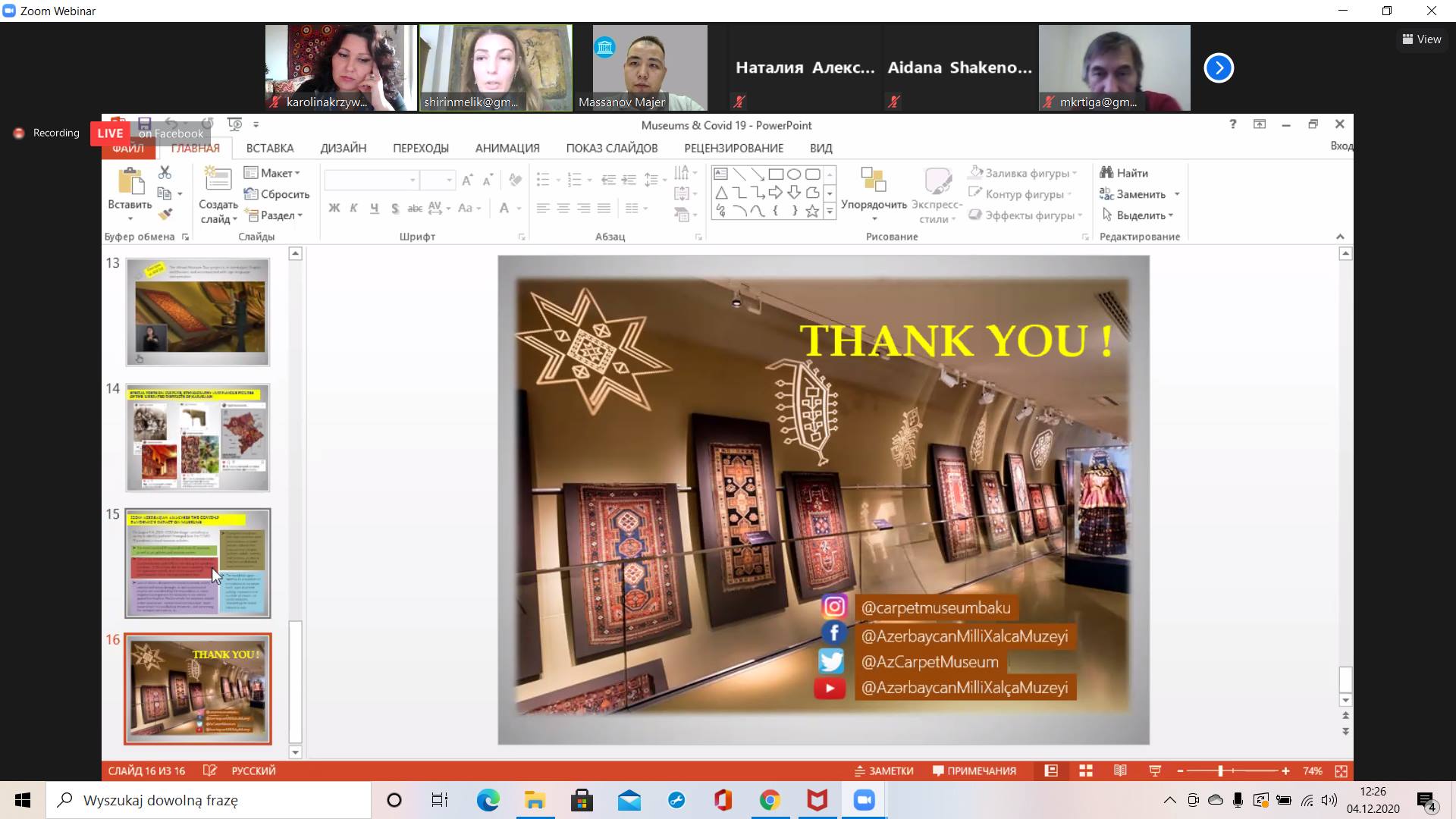Open the АНИМАЦИЯ tab
The height and width of the screenshot is (819, 1456).
click(x=507, y=148)
